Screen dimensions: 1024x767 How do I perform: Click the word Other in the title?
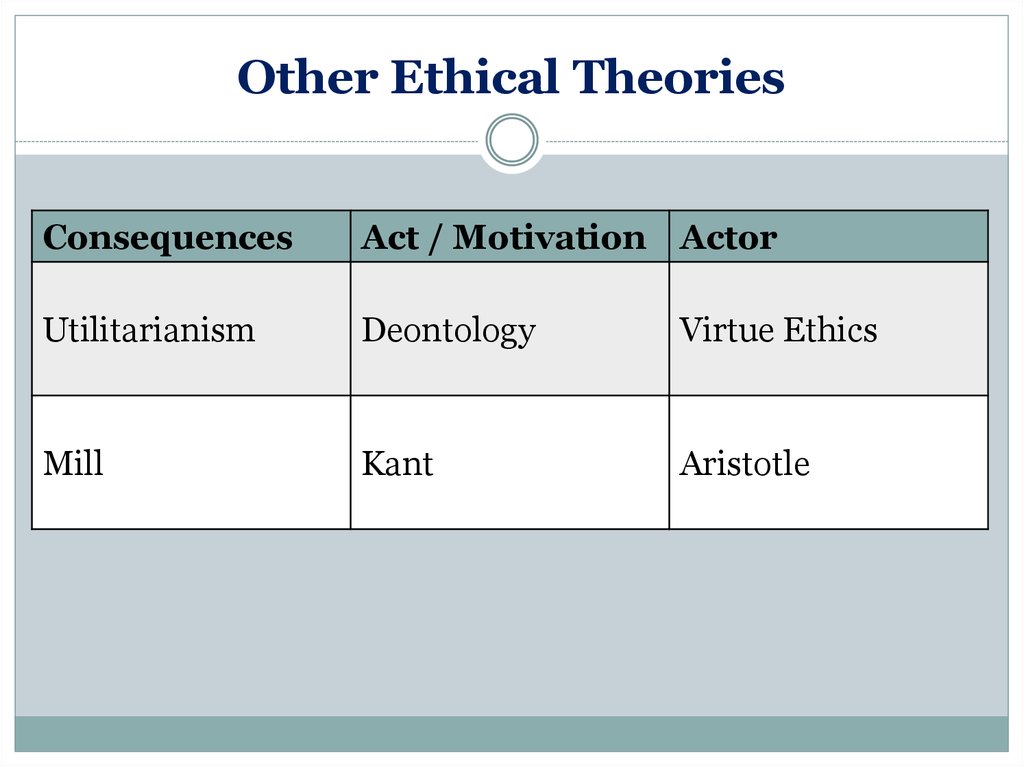308,77
